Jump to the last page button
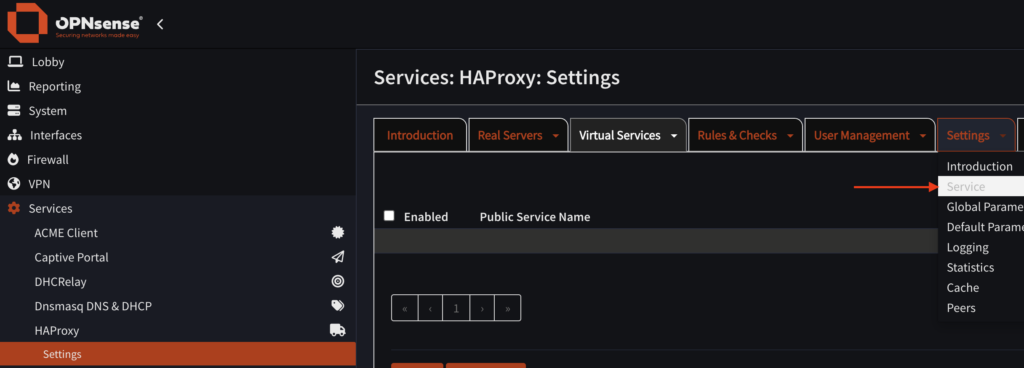 coord(507,308)
